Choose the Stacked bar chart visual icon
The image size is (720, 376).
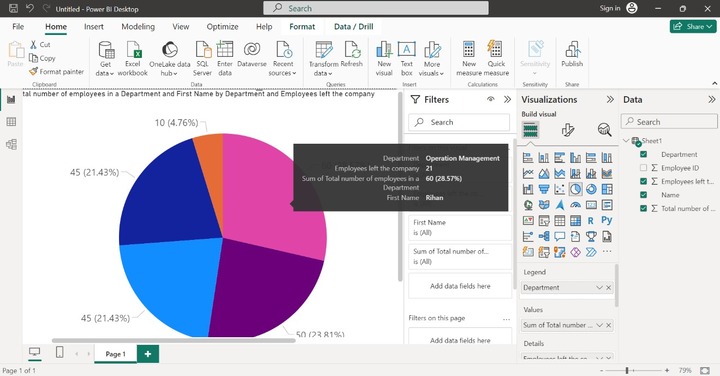[528, 158]
